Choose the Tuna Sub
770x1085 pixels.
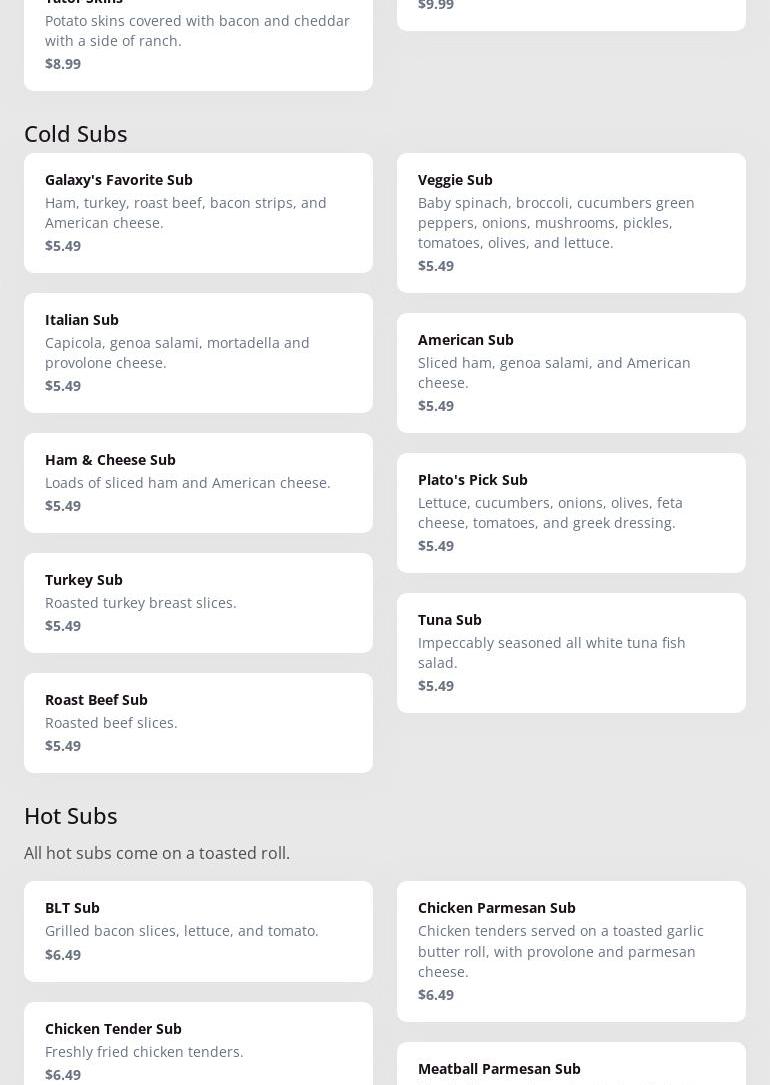click(571, 652)
